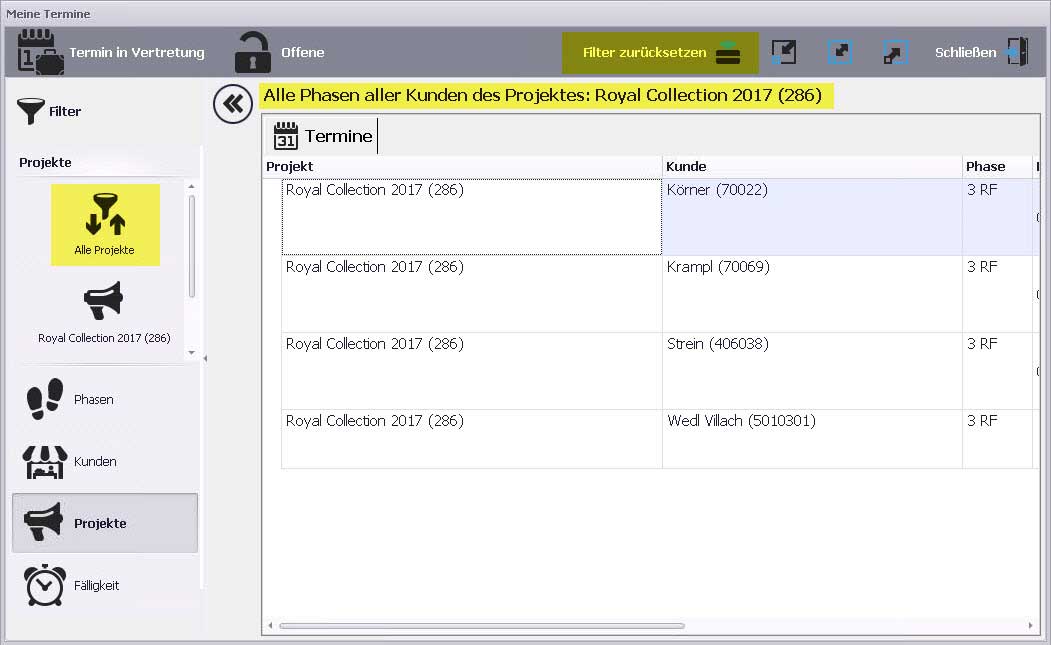This screenshot has height=645, width=1051.
Task: Switch to the Termine tab
Action: [324, 136]
